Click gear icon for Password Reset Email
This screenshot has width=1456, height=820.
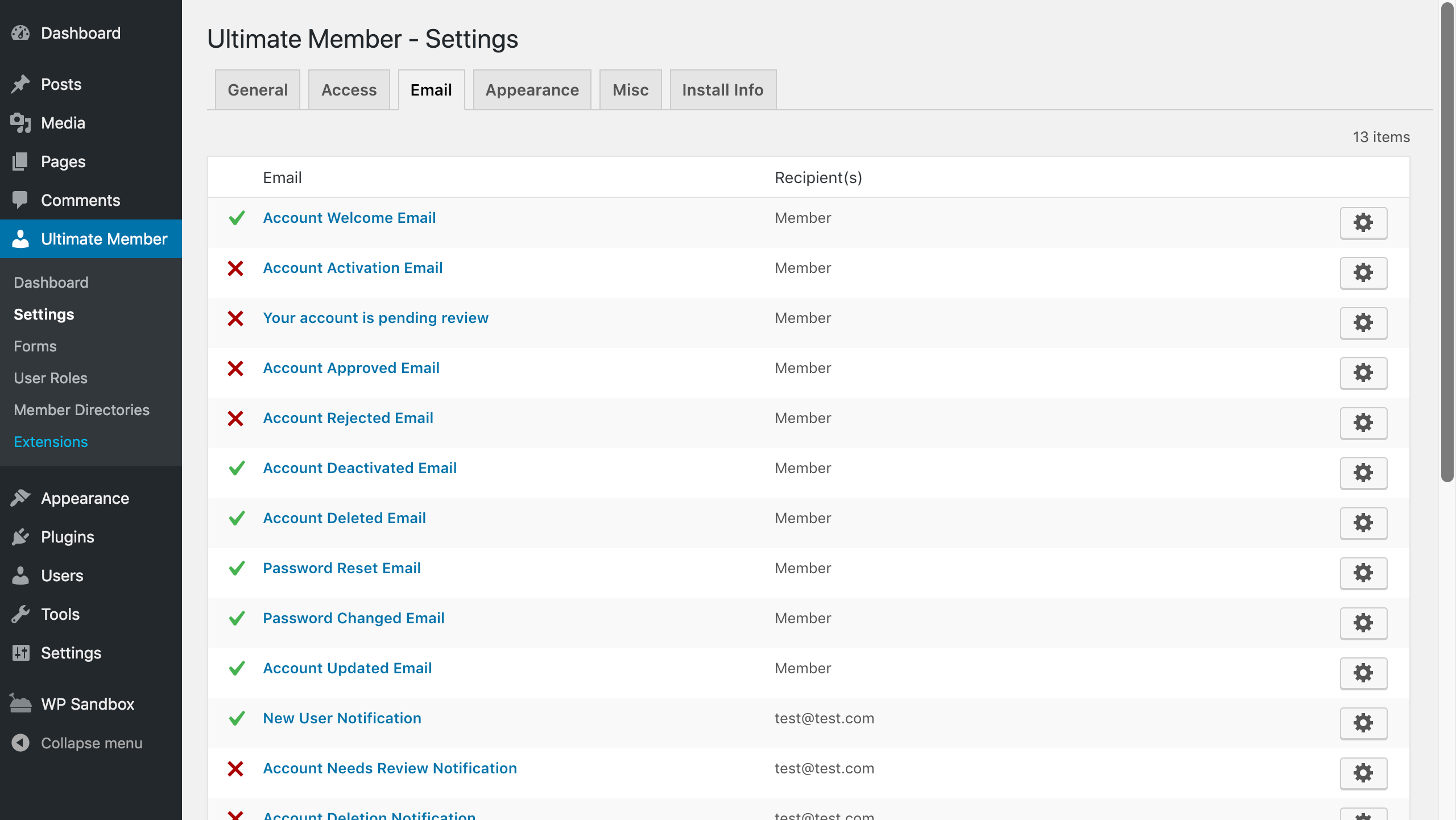click(1363, 573)
